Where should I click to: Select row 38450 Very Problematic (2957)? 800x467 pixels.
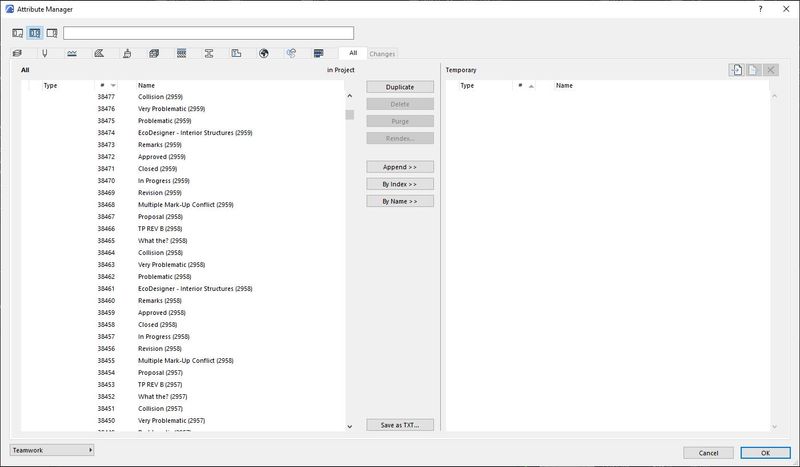183,421
